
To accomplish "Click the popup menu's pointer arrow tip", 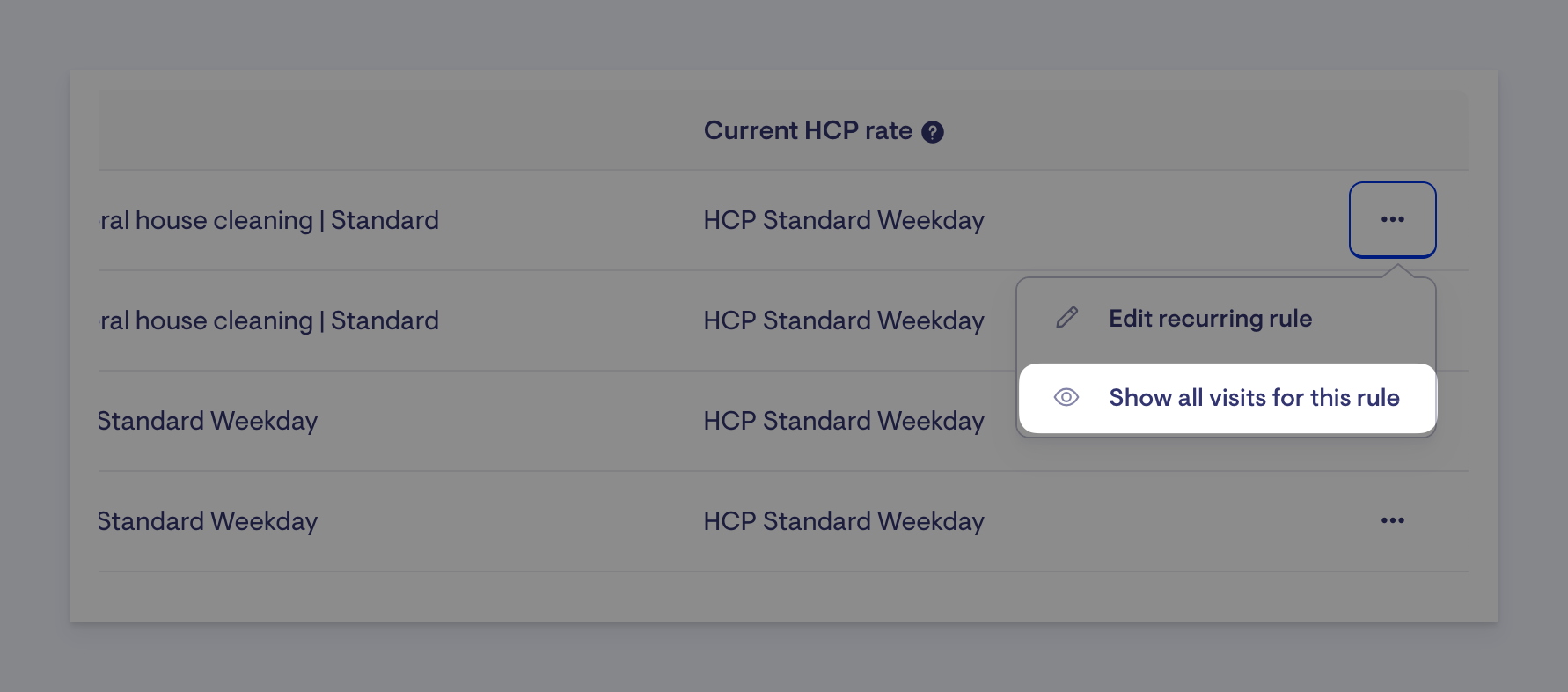I will [1397, 269].
